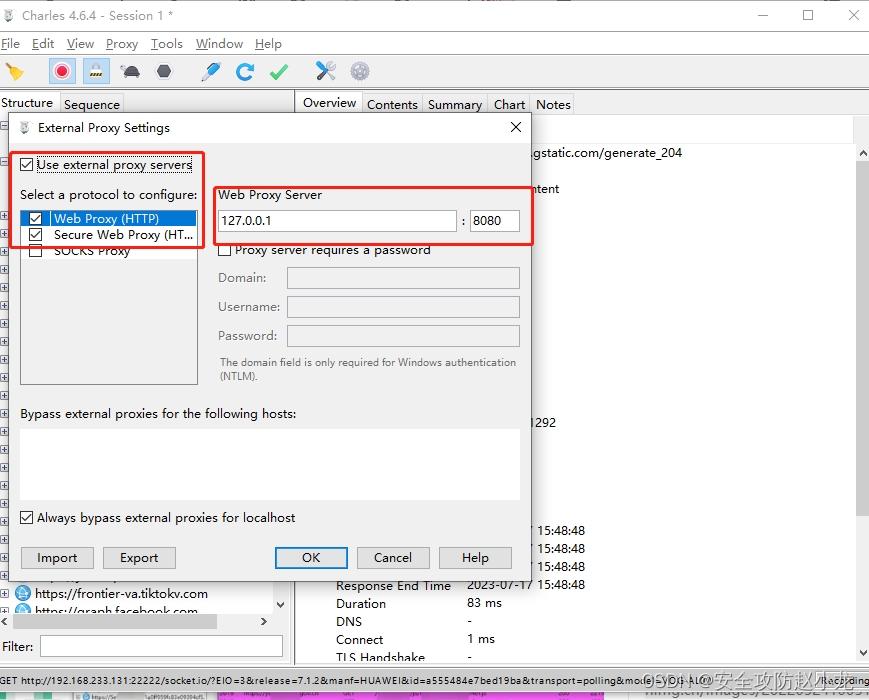Open the Tools wrench icon
Screen dimensions: 869x700
(x=326, y=71)
